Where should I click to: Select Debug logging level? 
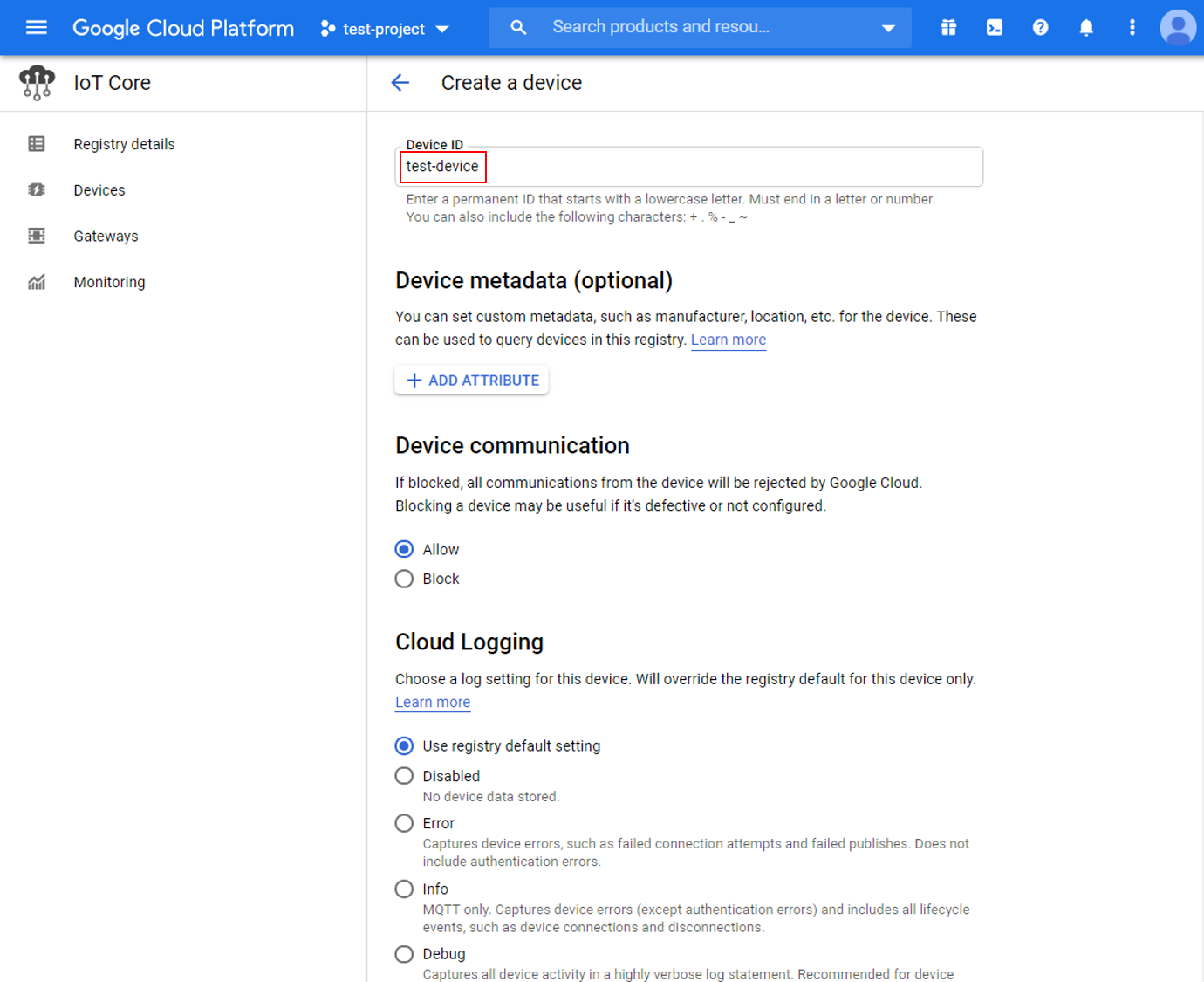tap(404, 954)
